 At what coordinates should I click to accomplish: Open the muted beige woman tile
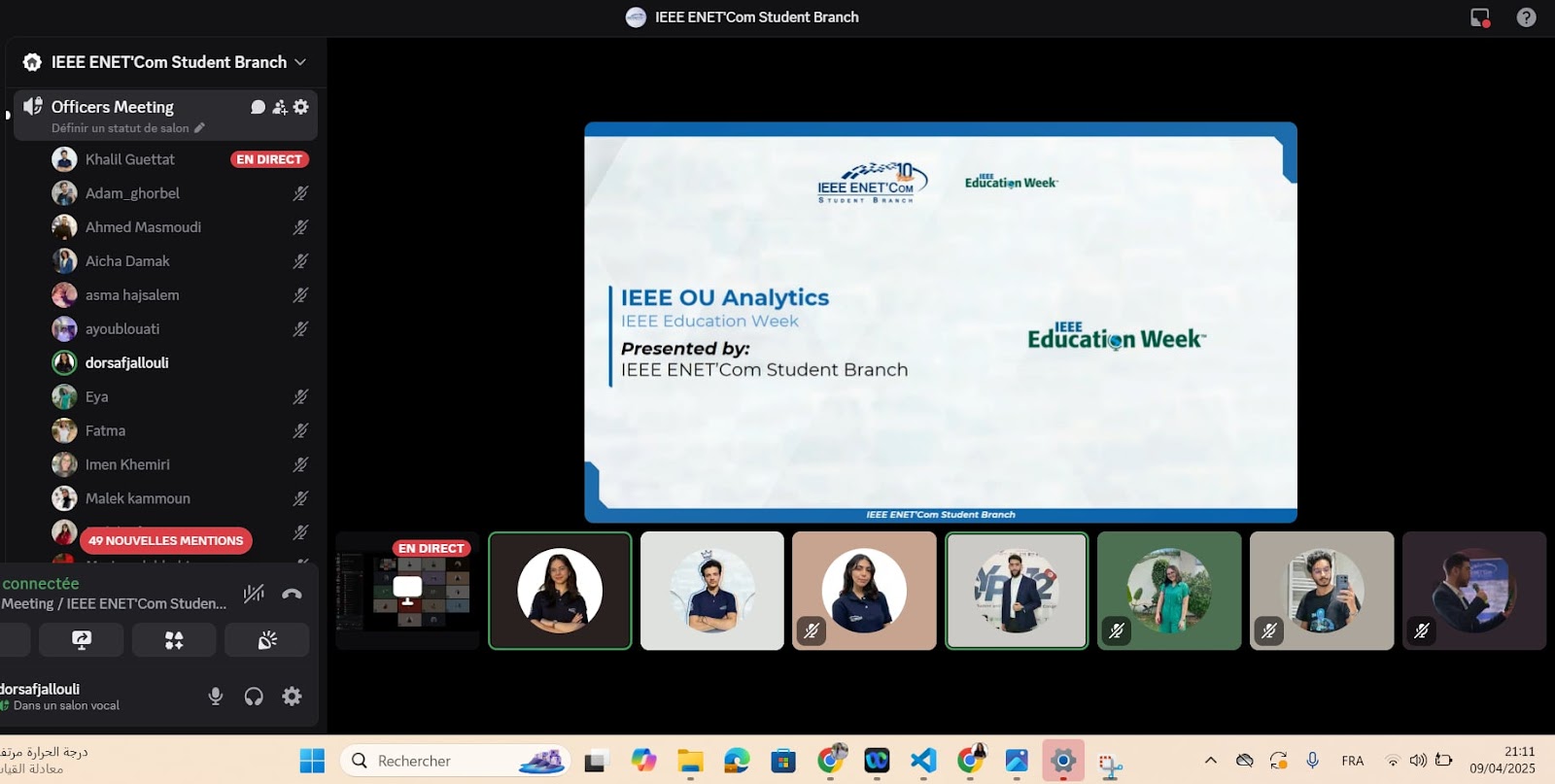pos(864,591)
